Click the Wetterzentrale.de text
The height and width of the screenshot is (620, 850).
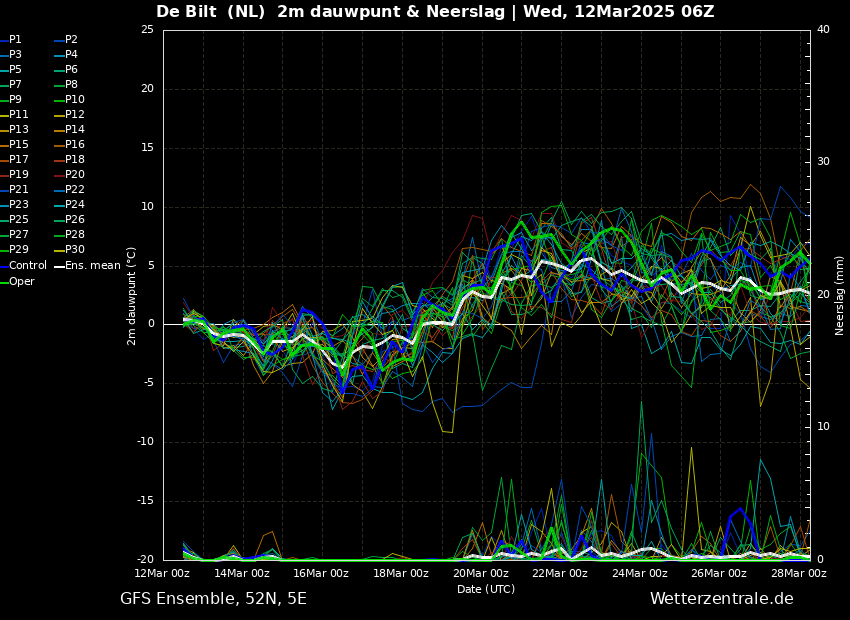coord(721,599)
